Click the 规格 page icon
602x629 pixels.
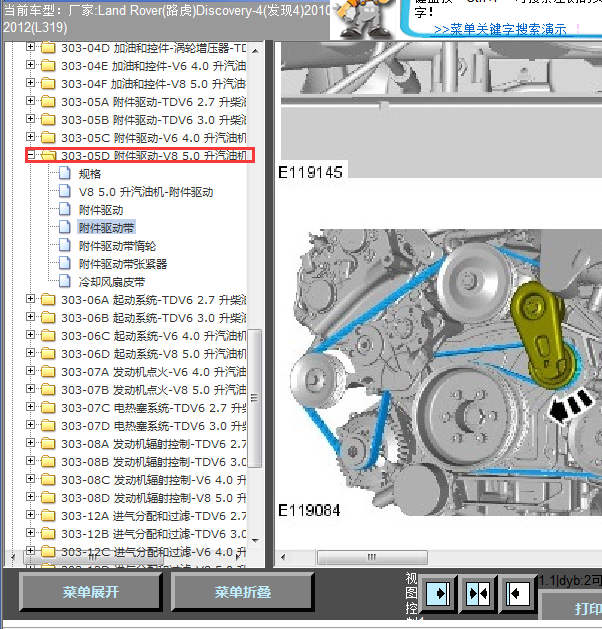tap(65, 173)
